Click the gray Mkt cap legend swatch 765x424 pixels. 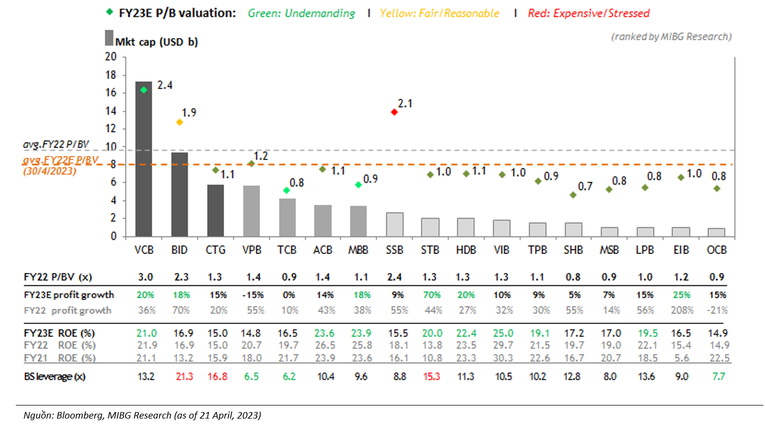[x=109, y=38]
